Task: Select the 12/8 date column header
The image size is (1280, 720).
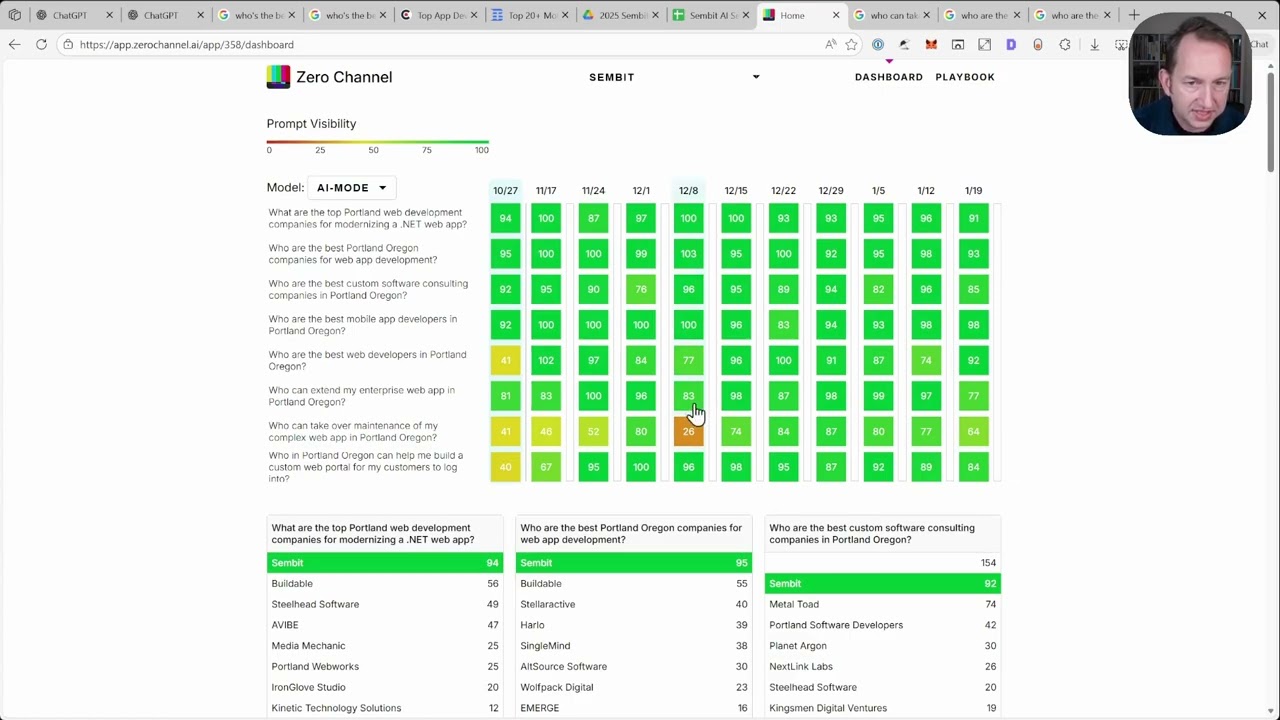Action: point(688,190)
